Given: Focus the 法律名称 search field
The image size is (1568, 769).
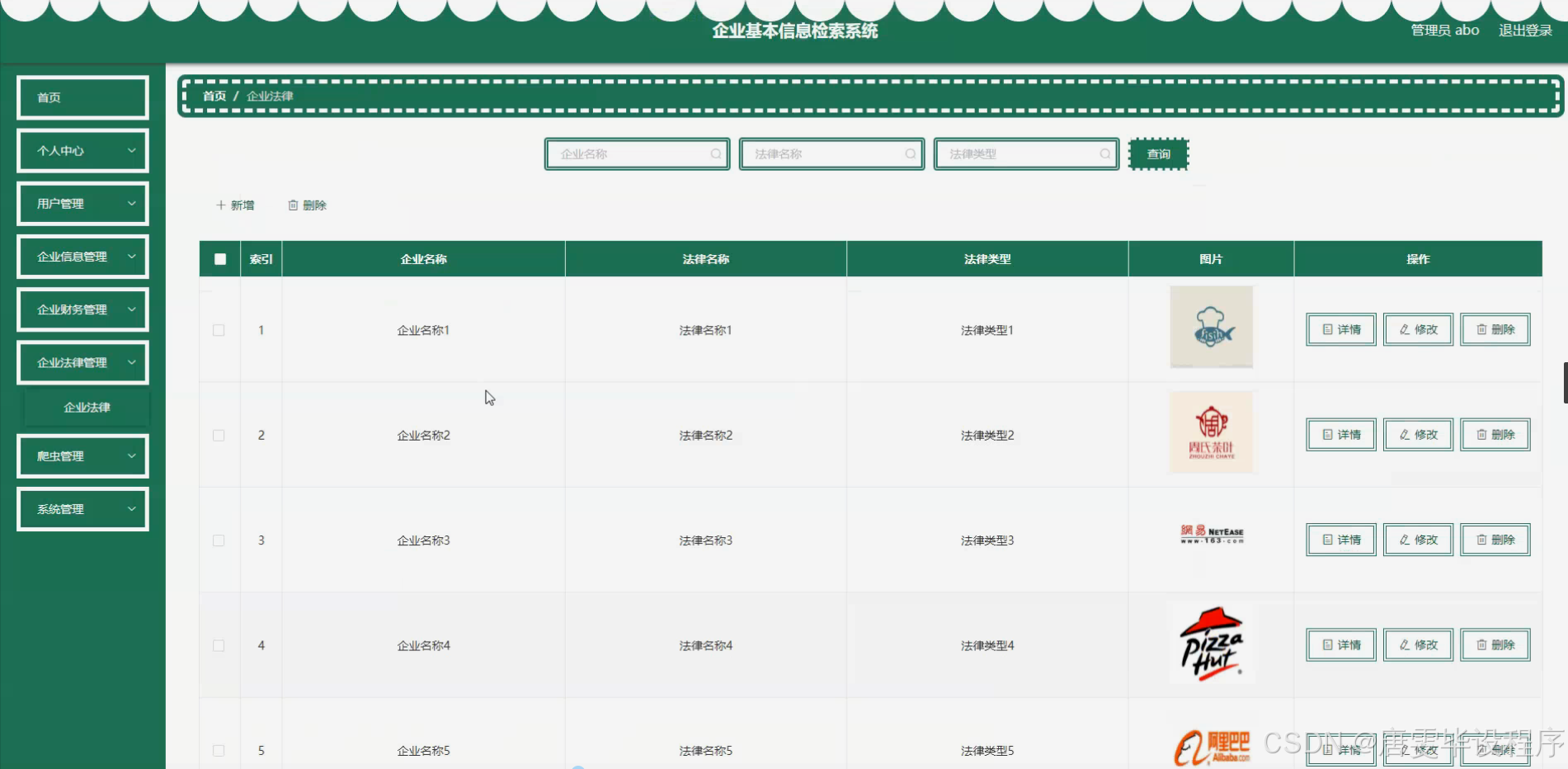Looking at the screenshot, I should coord(831,154).
